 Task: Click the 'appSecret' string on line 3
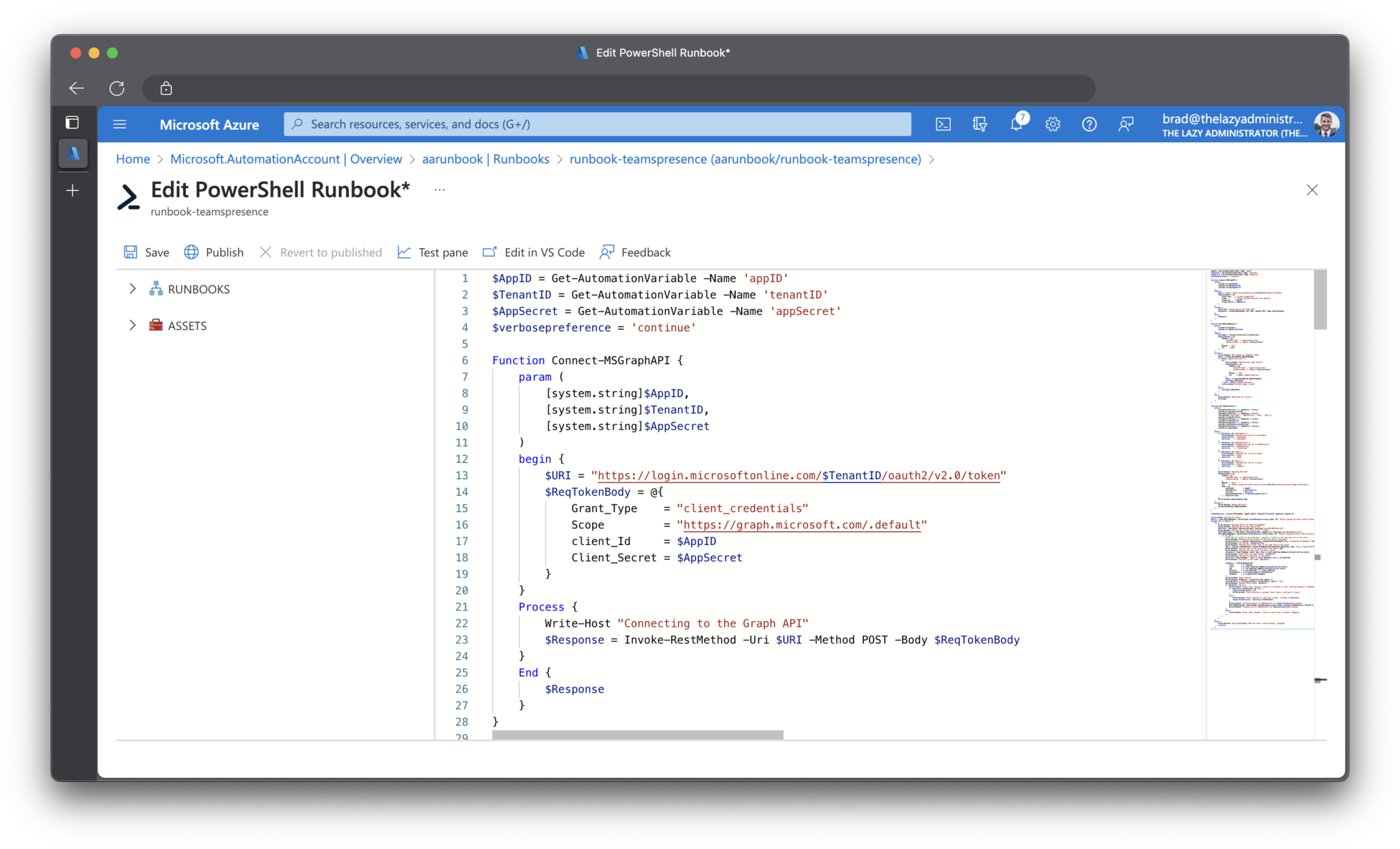(x=805, y=311)
